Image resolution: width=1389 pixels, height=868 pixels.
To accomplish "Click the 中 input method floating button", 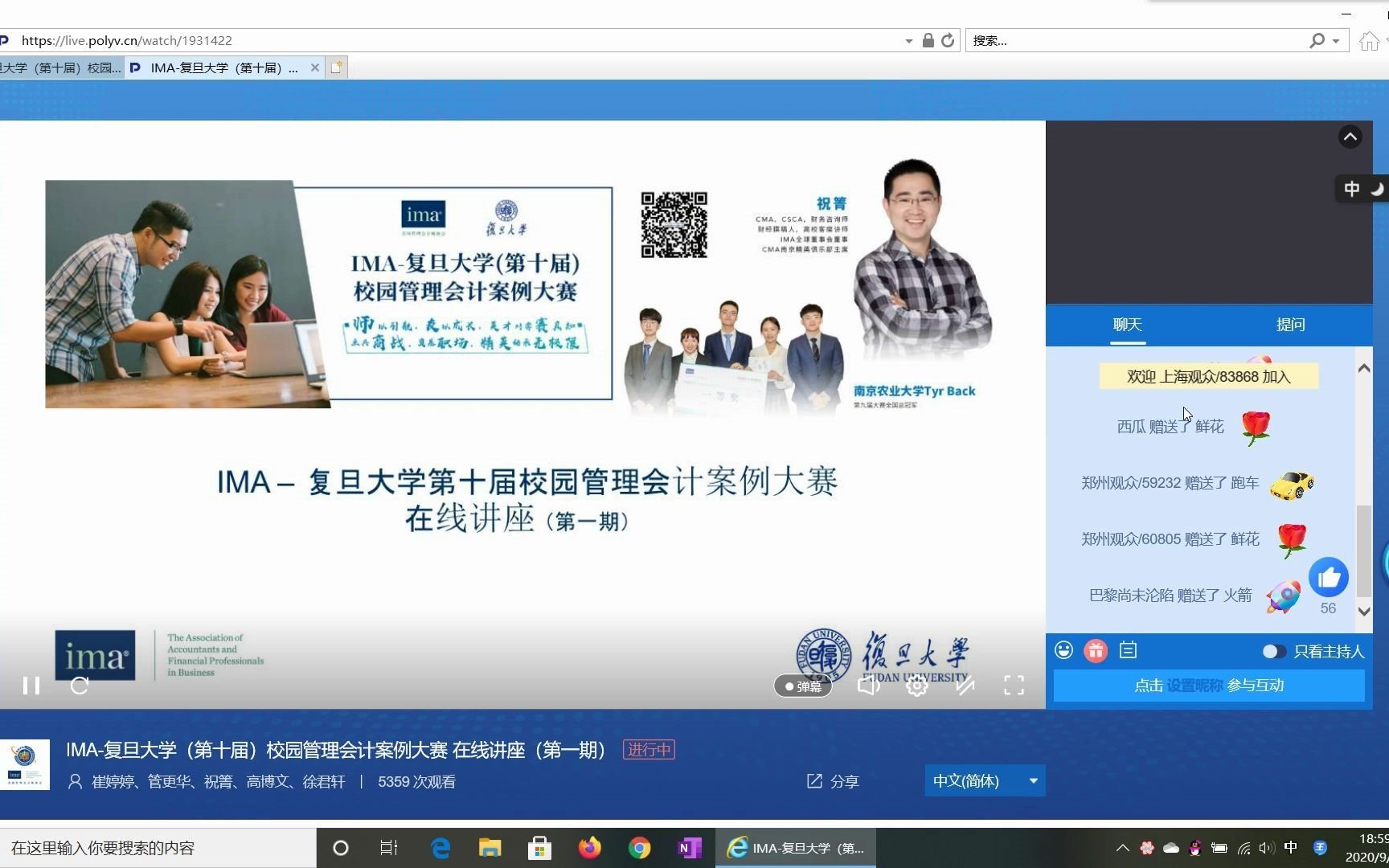I will point(1352,189).
